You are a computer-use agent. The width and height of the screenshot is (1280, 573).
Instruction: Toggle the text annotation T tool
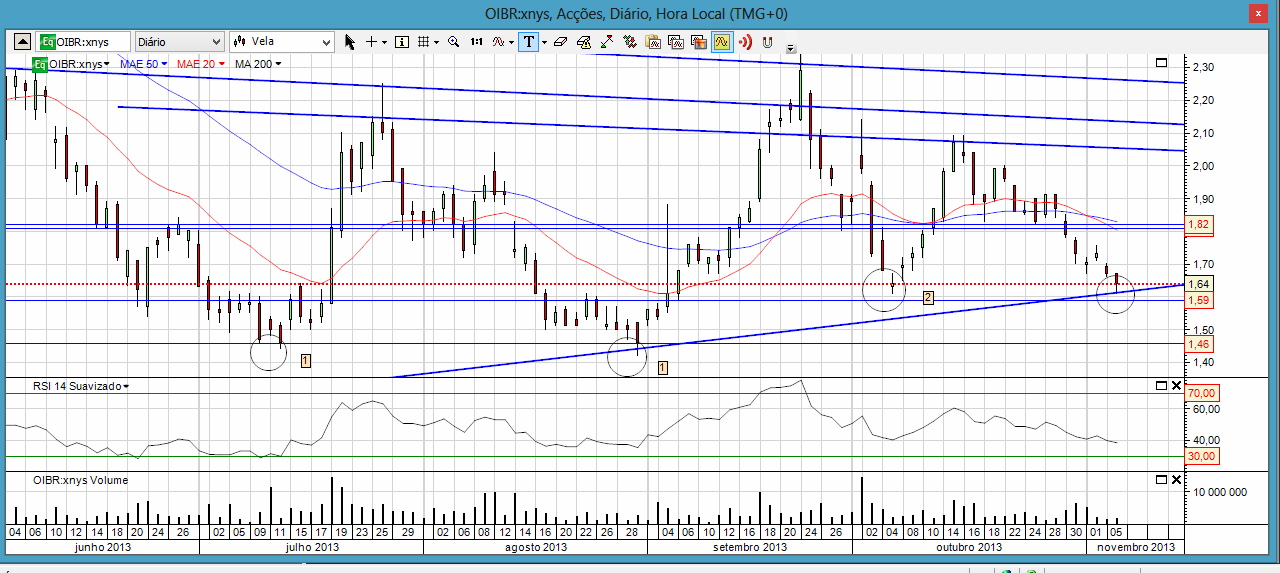pos(527,42)
